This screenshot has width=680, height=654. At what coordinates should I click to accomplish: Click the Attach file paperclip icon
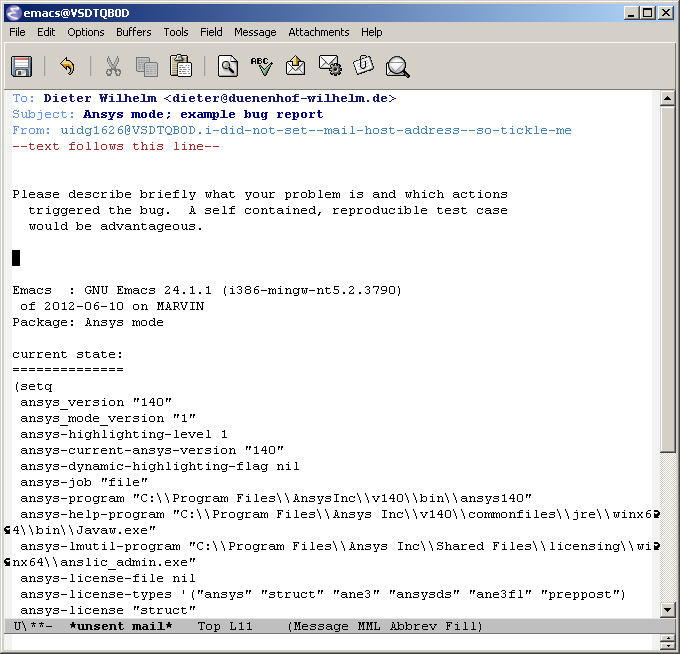pyautogui.click(x=363, y=65)
